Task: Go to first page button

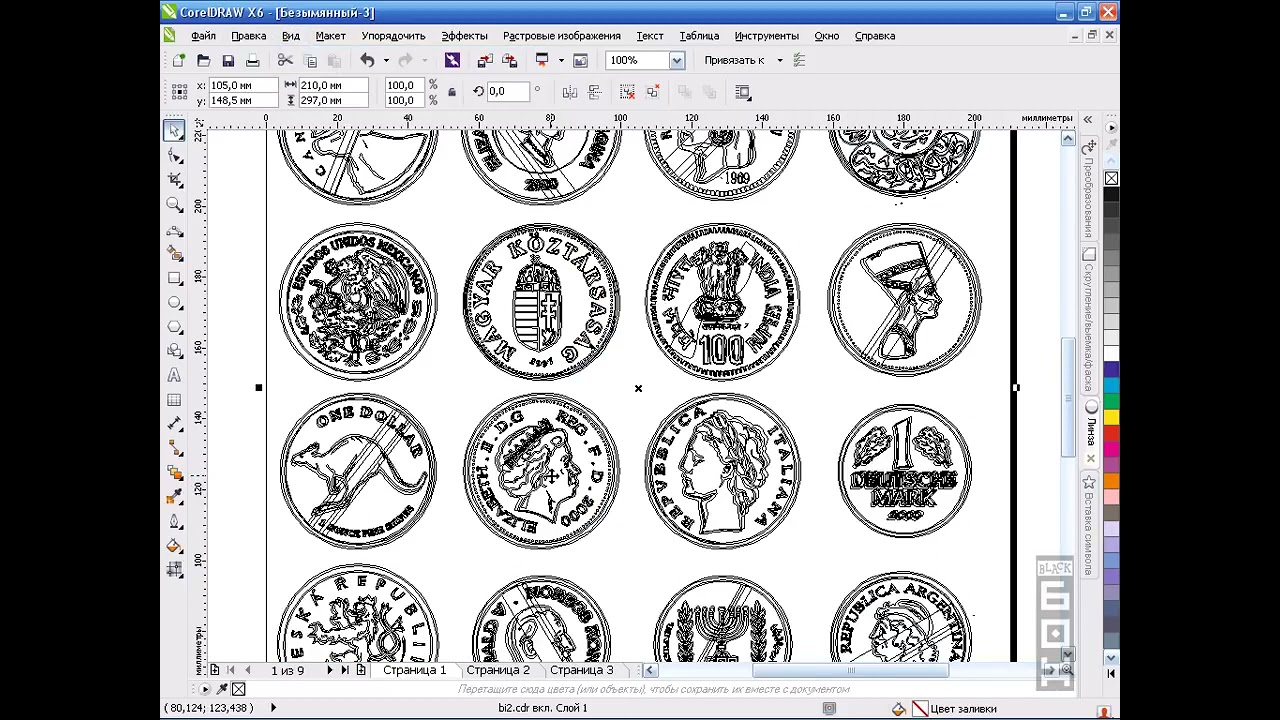Action: pyautogui.click(x=230, y=670)
